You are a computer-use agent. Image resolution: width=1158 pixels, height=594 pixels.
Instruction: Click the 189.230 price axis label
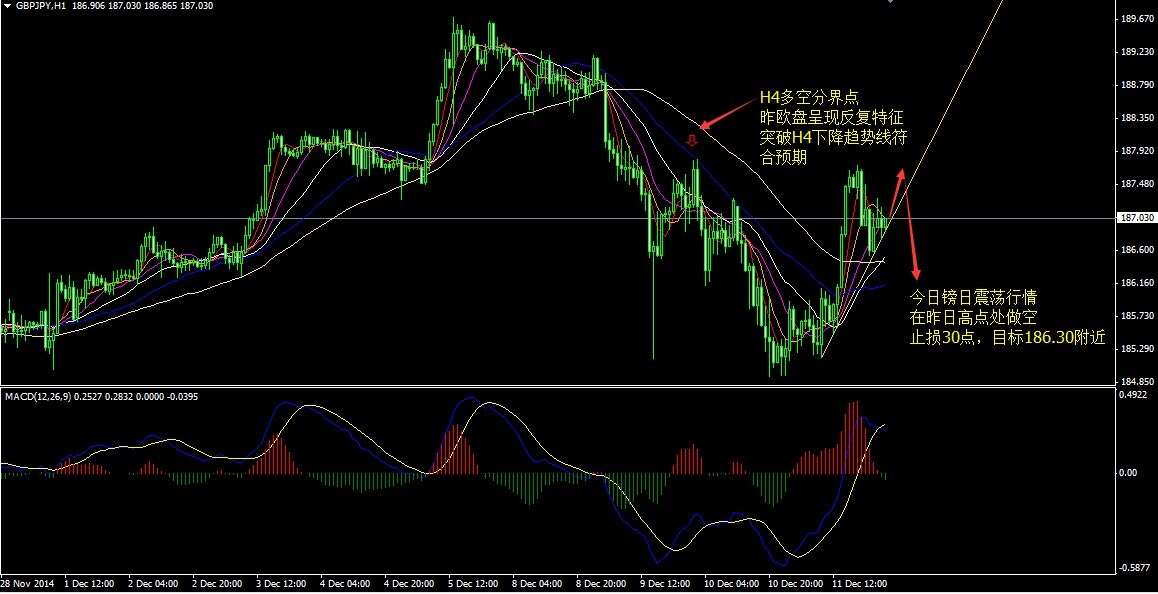[1138, 52]
